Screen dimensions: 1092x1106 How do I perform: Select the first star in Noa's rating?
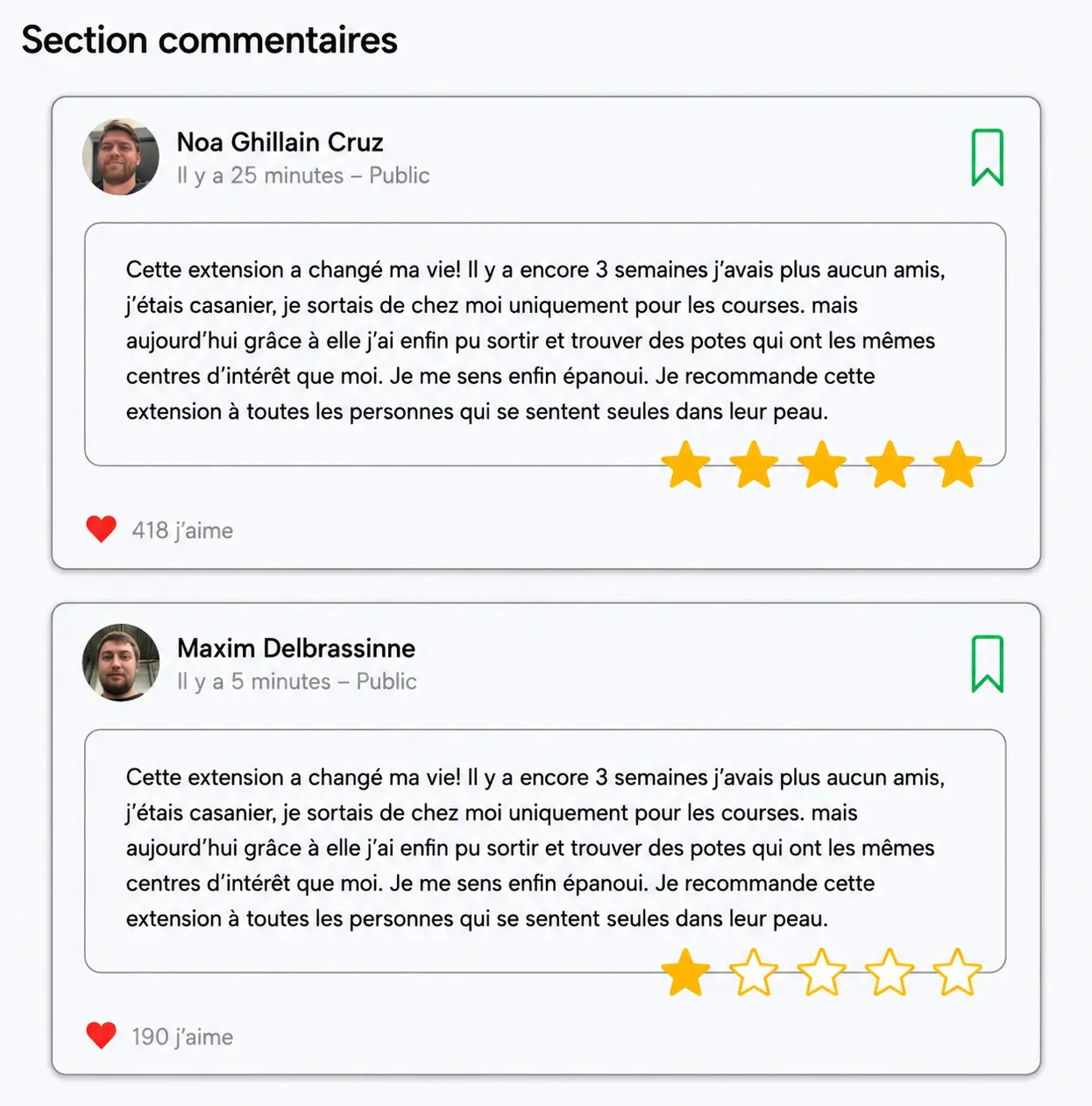(x=685, y=464)
